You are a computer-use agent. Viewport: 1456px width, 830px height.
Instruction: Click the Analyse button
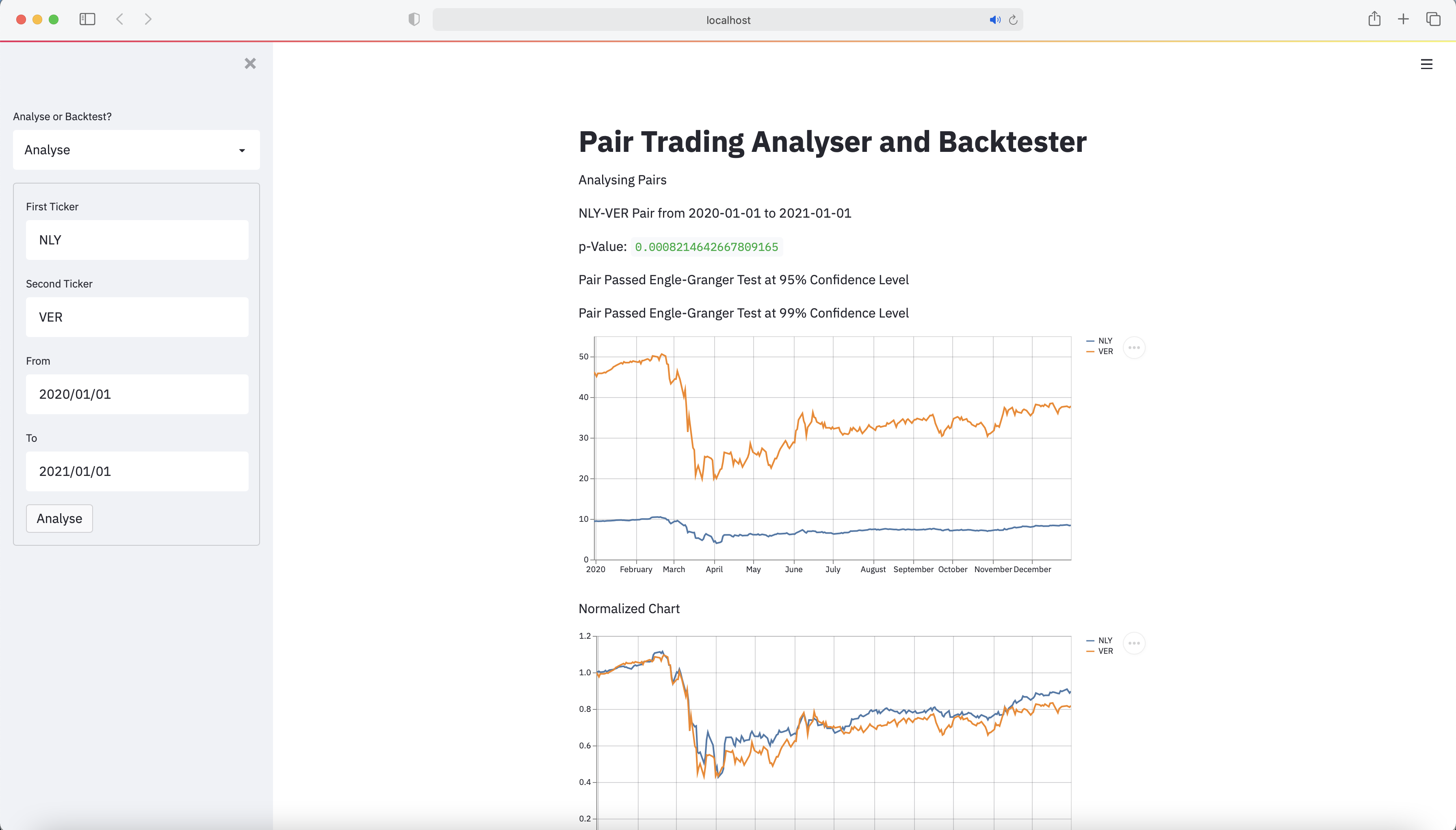pos(59,518)
